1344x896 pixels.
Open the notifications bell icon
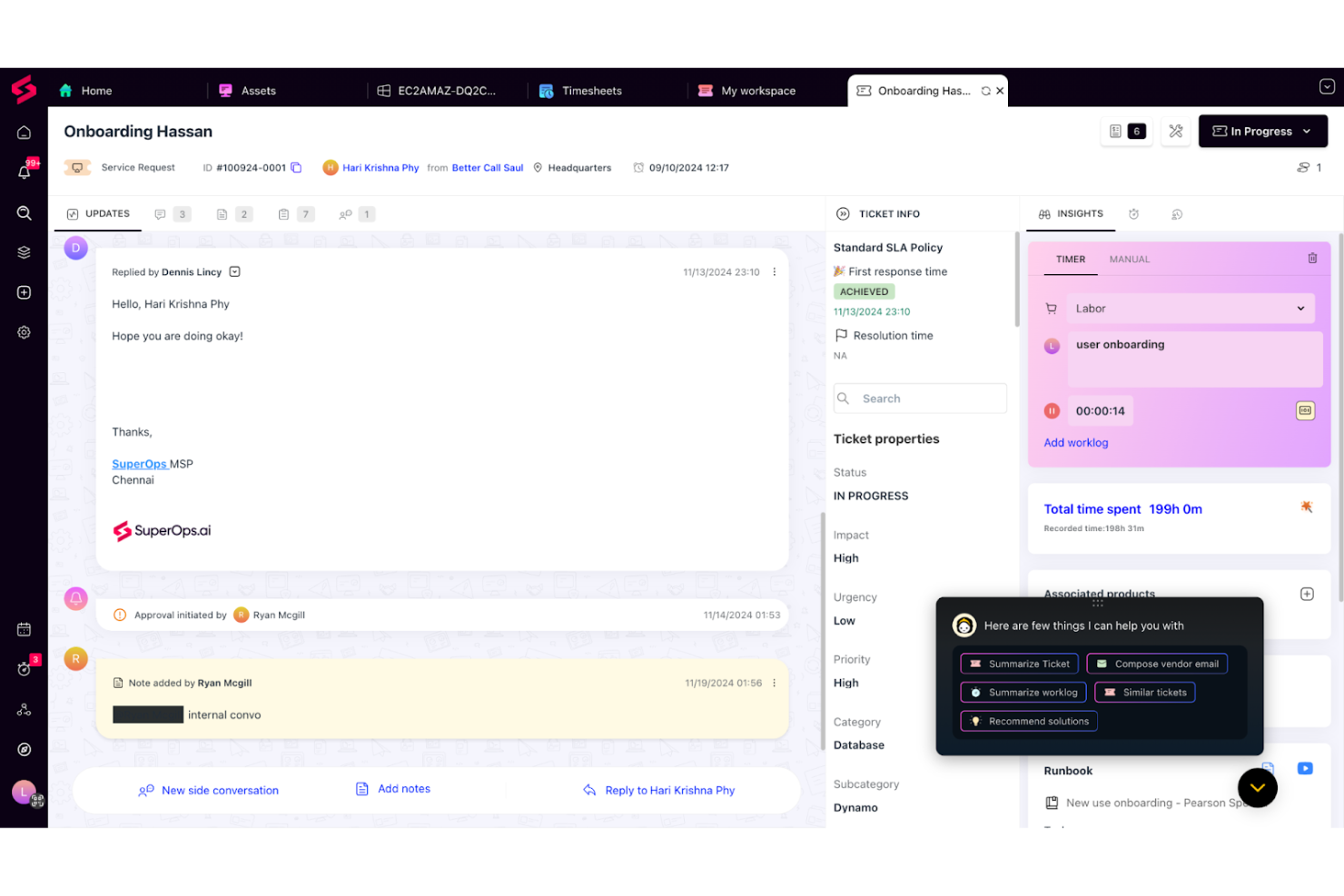[25, 172]
